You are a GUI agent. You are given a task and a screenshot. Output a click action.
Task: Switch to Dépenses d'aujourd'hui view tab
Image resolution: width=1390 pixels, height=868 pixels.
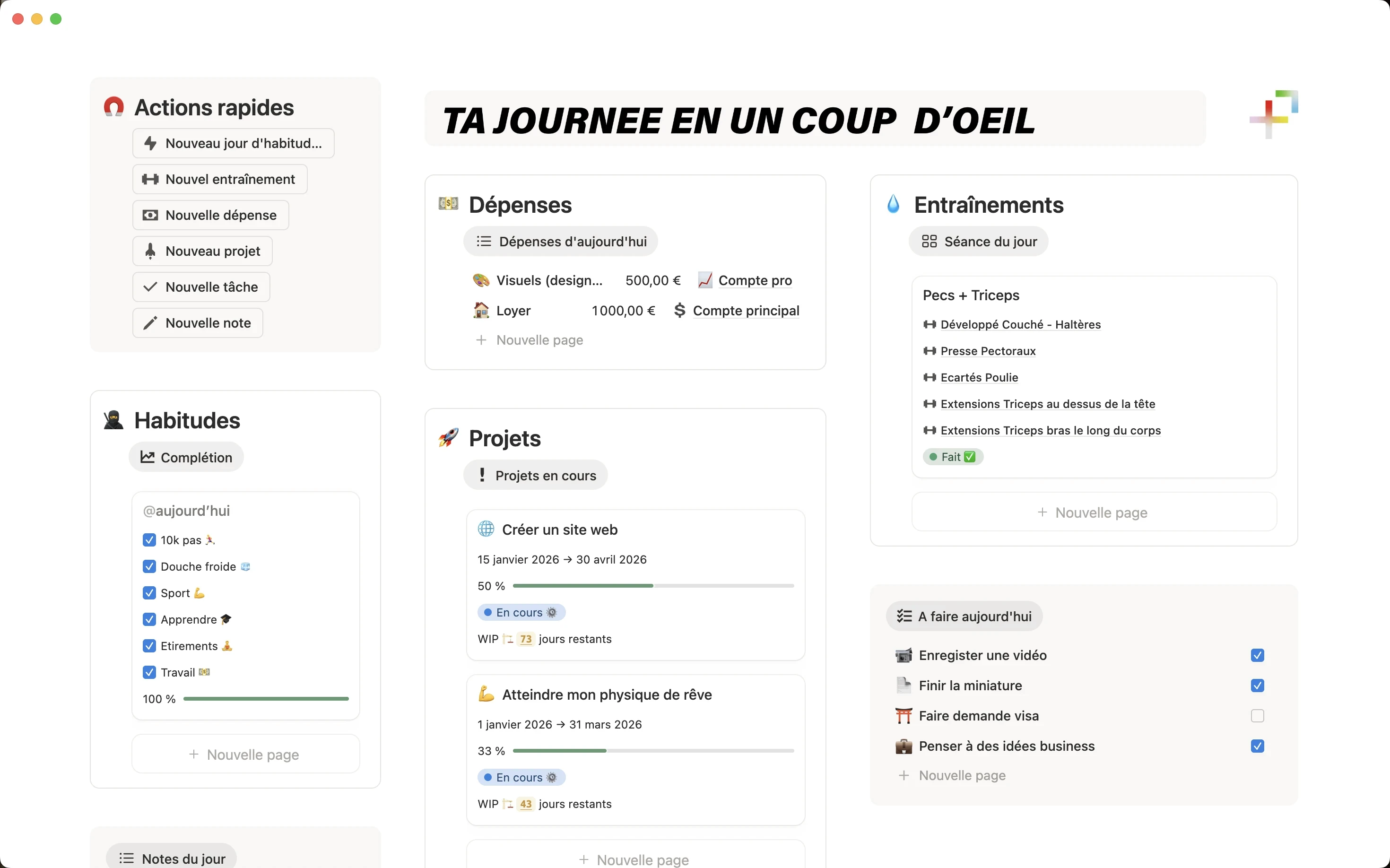pos(561,242)
